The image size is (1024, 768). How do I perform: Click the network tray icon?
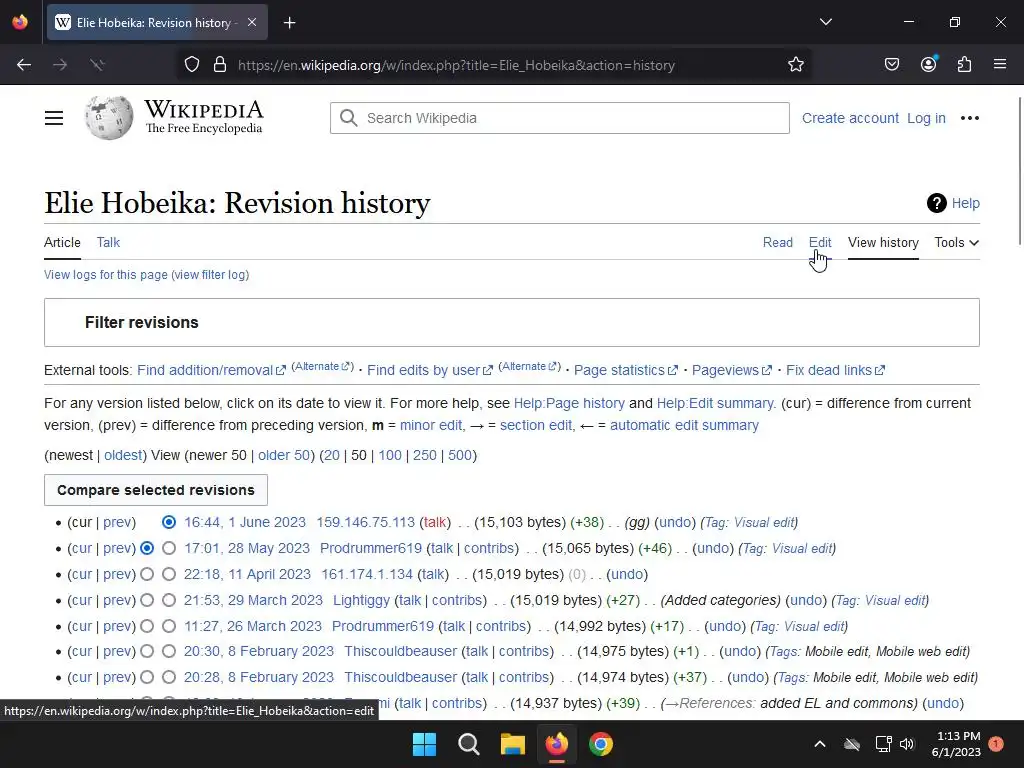click(x=883, y=744)
